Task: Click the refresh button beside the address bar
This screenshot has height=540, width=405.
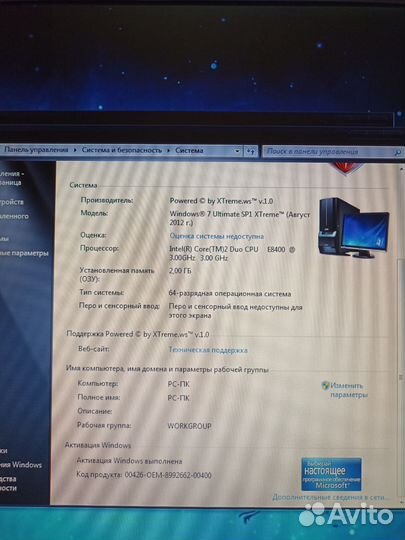Action: point(250,151)
